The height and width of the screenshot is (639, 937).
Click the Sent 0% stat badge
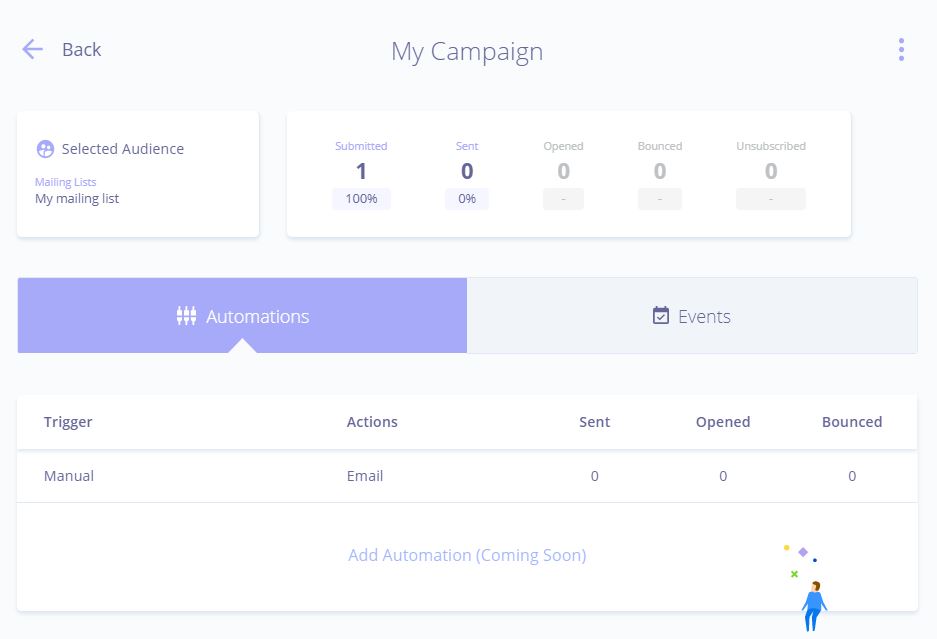click(467, 198)
